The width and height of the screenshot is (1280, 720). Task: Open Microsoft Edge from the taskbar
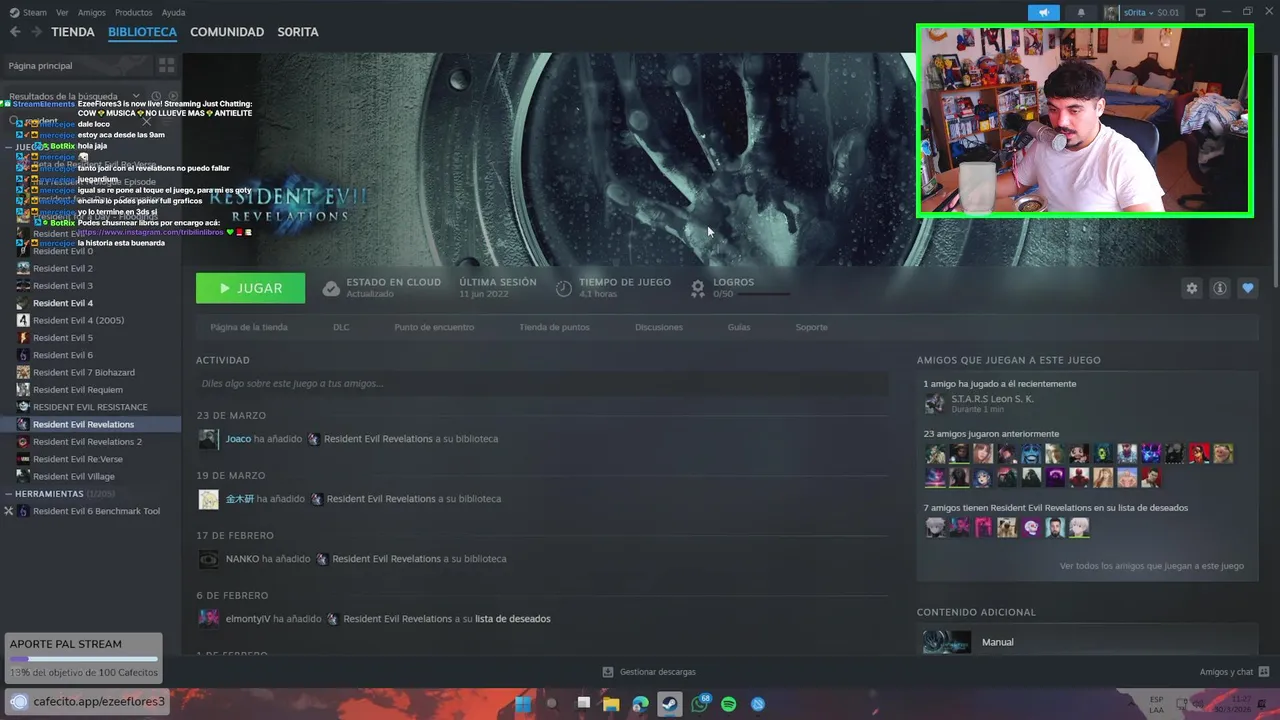[x=640, y=704]
